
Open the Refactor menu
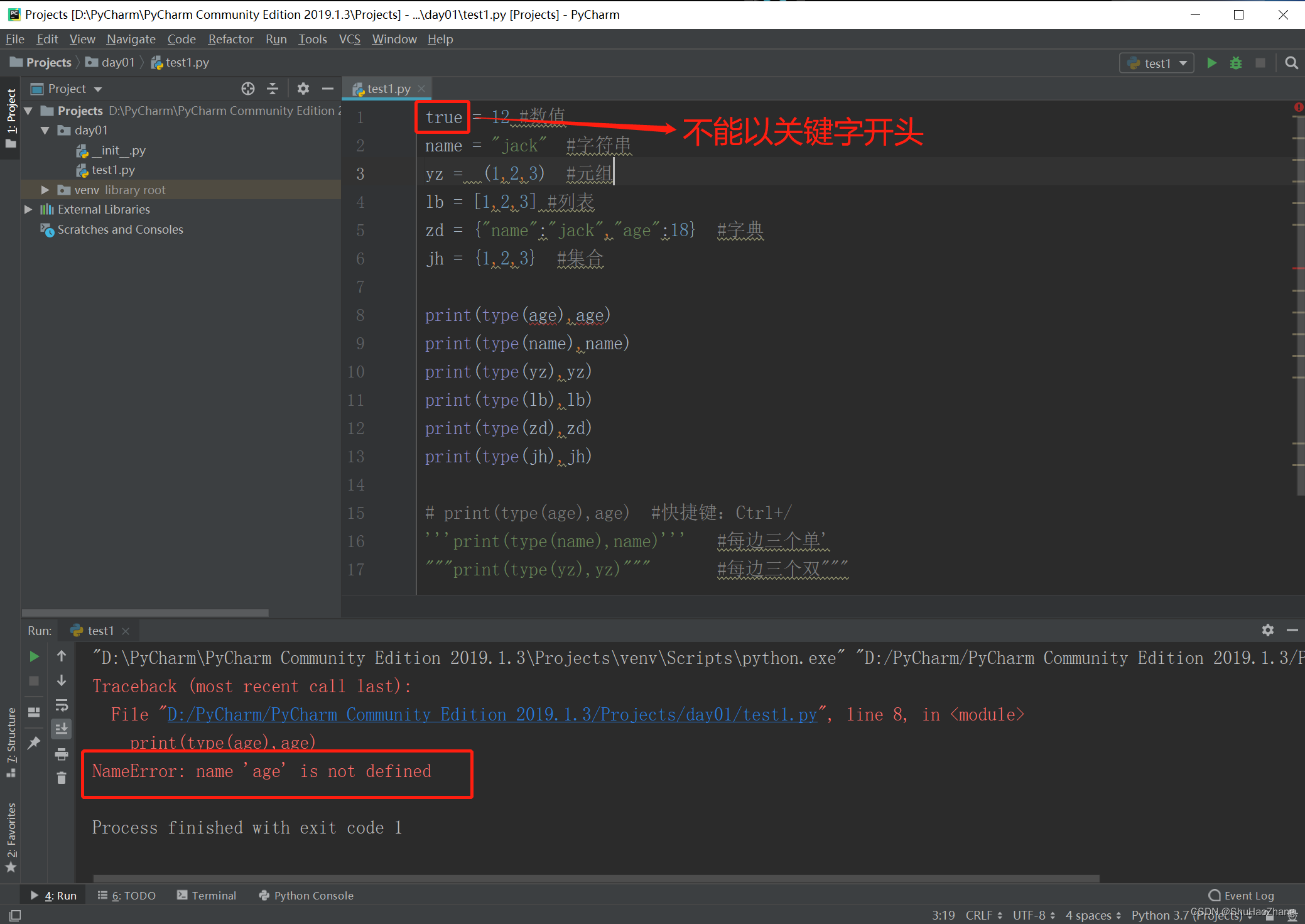(x=230, y=39)
